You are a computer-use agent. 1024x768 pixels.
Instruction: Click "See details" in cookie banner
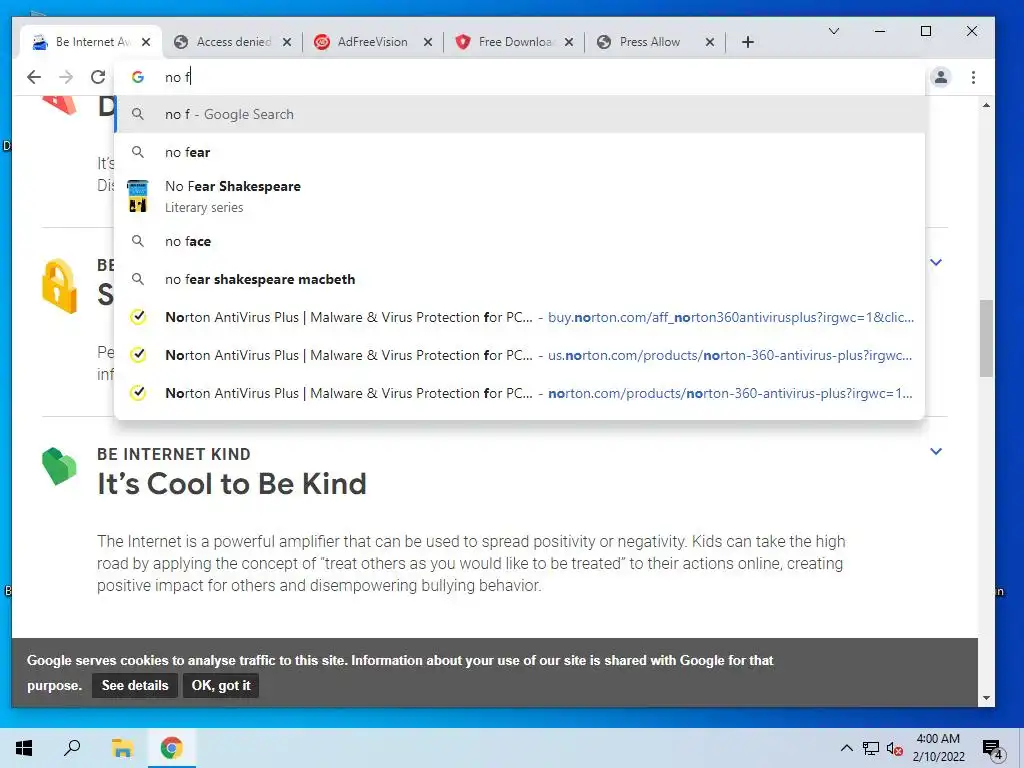135,685
